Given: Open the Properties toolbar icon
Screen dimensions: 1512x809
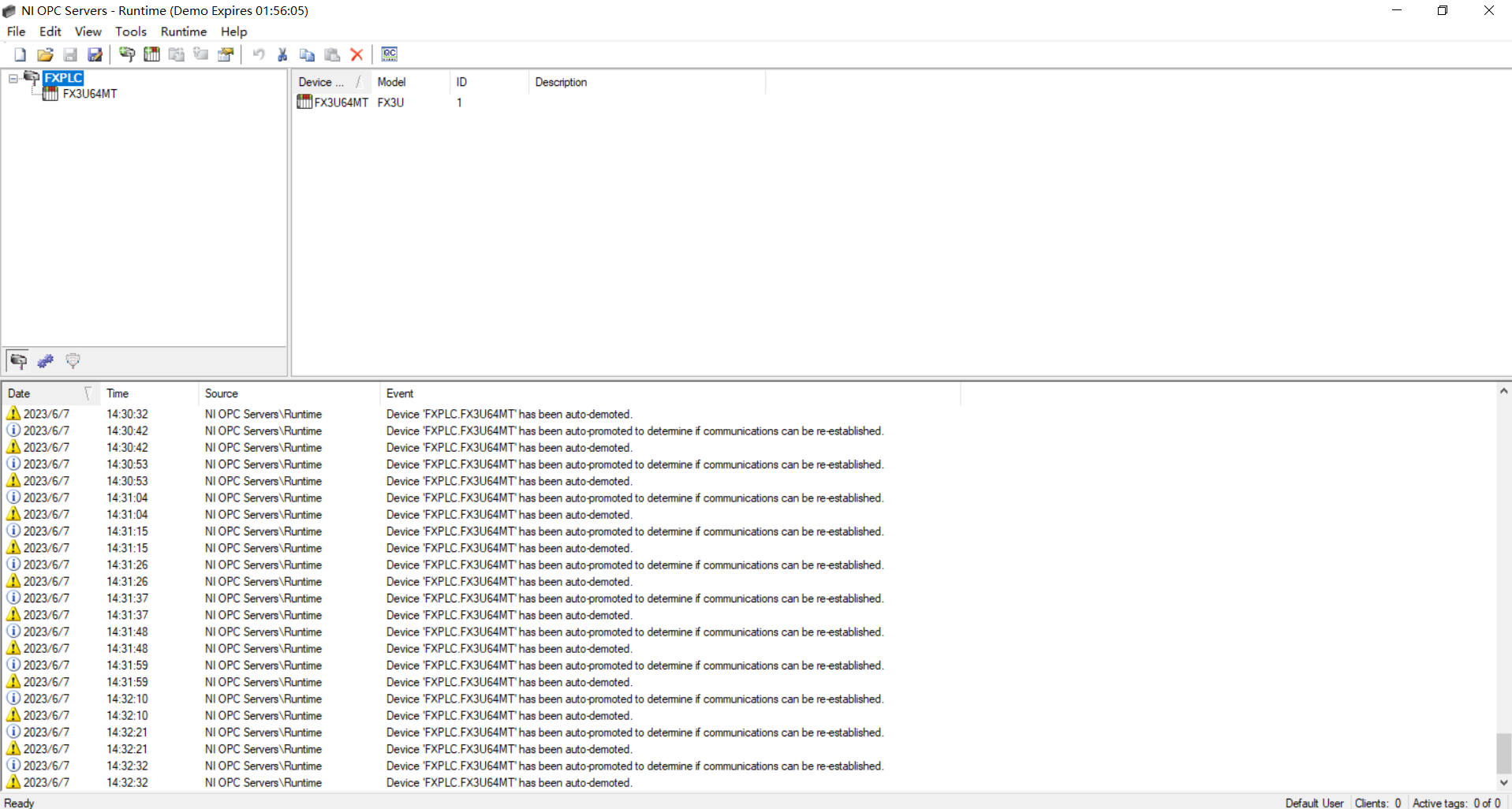Looking at the screenshot, I should point(226,54).
